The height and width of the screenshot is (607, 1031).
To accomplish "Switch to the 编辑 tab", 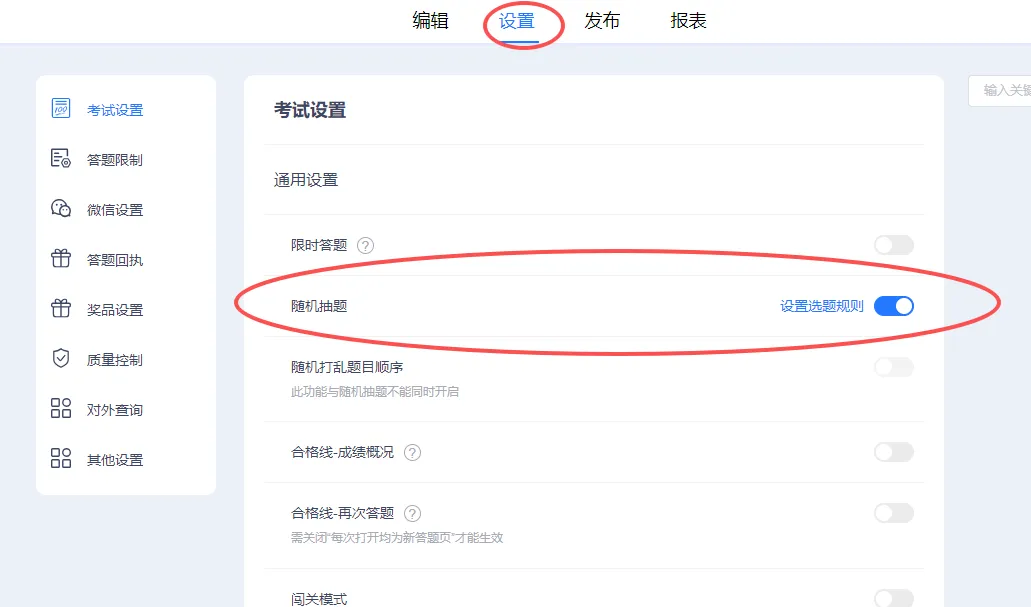I will click(431, 21).
